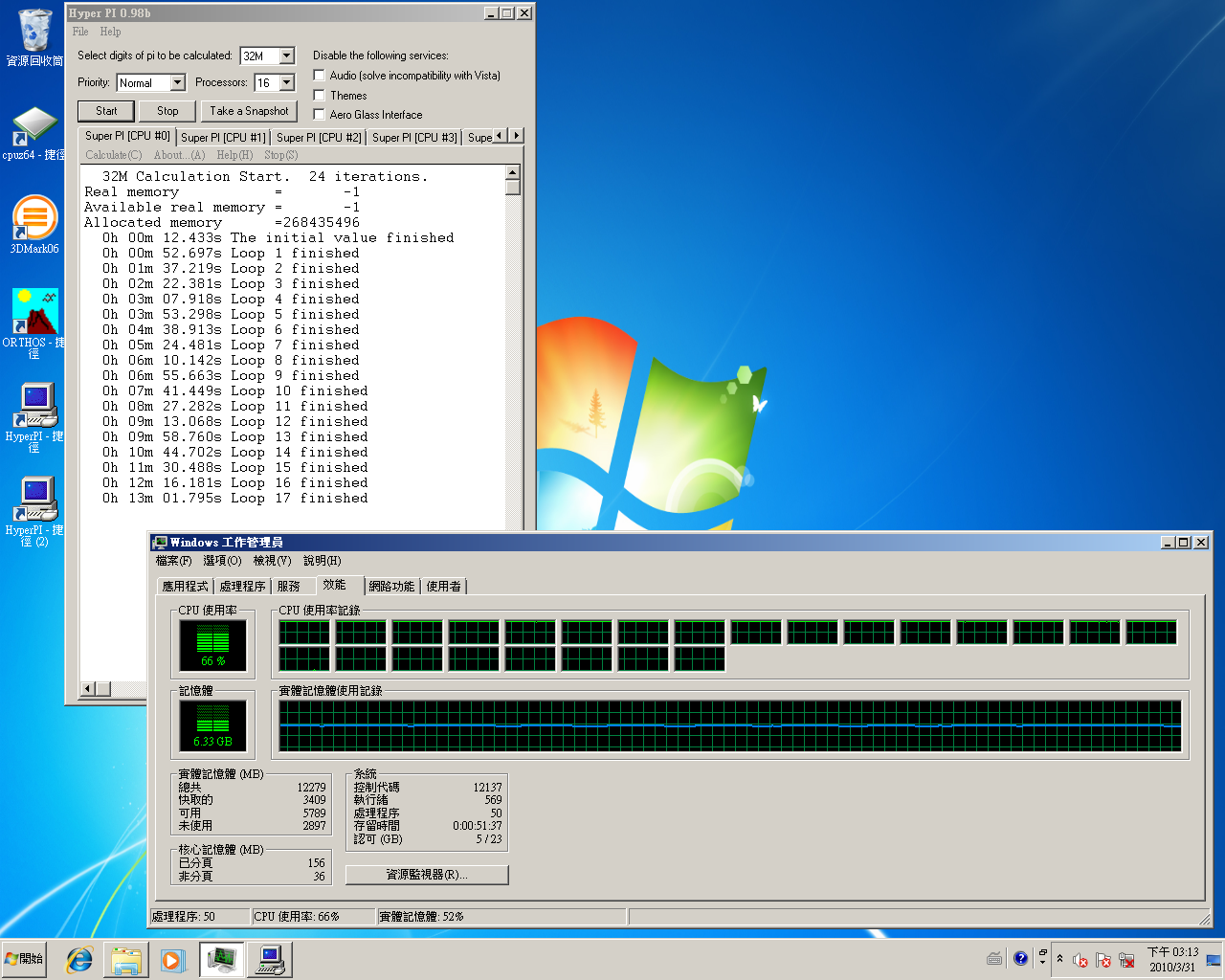Open Hyper PI Help menu
This screenshot has width=1225, height=980.
[110, 32]
